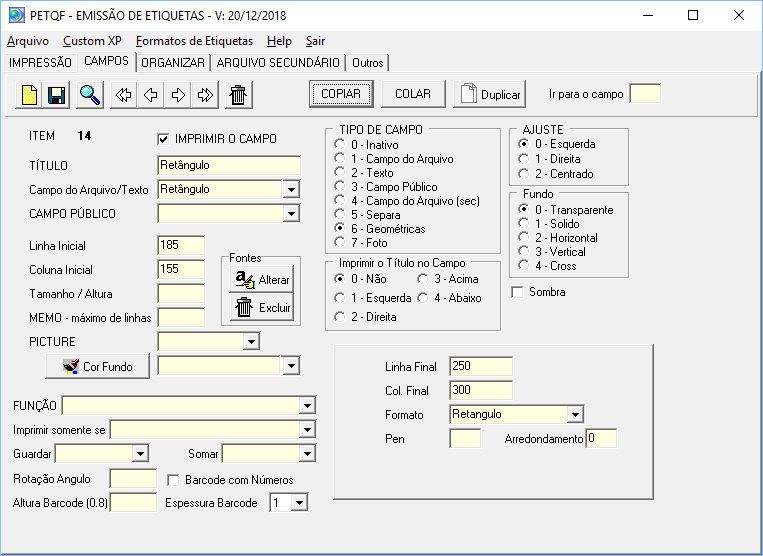
Task: Click the COPIAR button
Action: click(341, 93)
